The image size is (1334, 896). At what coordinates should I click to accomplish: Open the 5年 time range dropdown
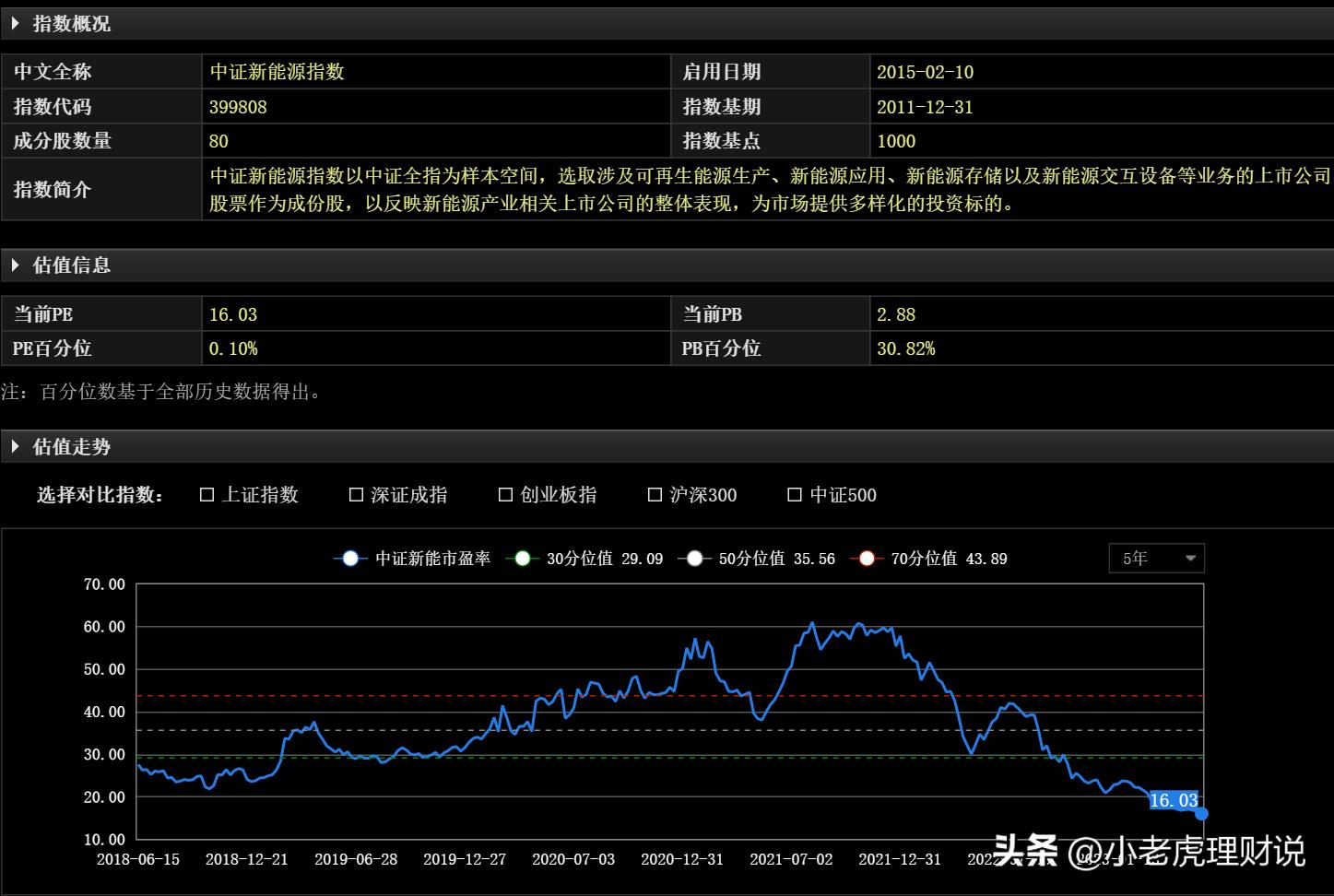(1156, 558)
